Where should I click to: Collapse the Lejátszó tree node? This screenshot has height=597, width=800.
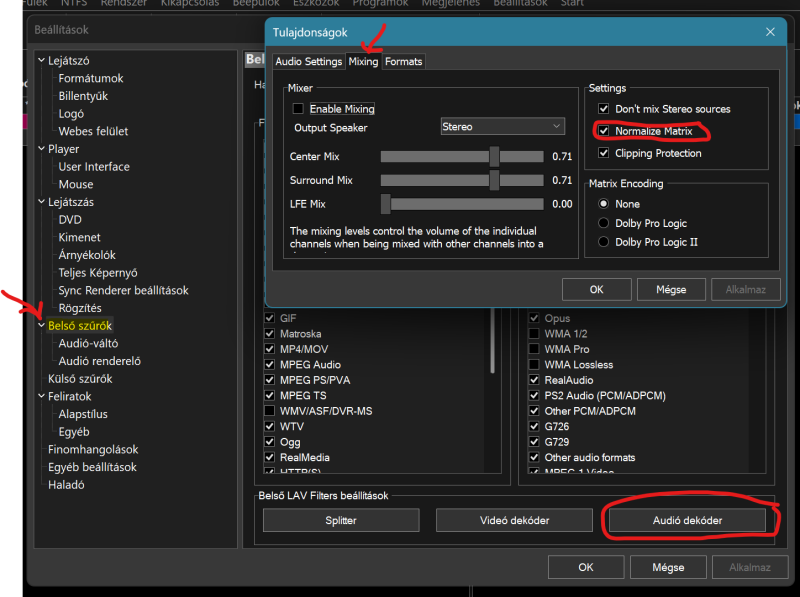click(41, 60)
